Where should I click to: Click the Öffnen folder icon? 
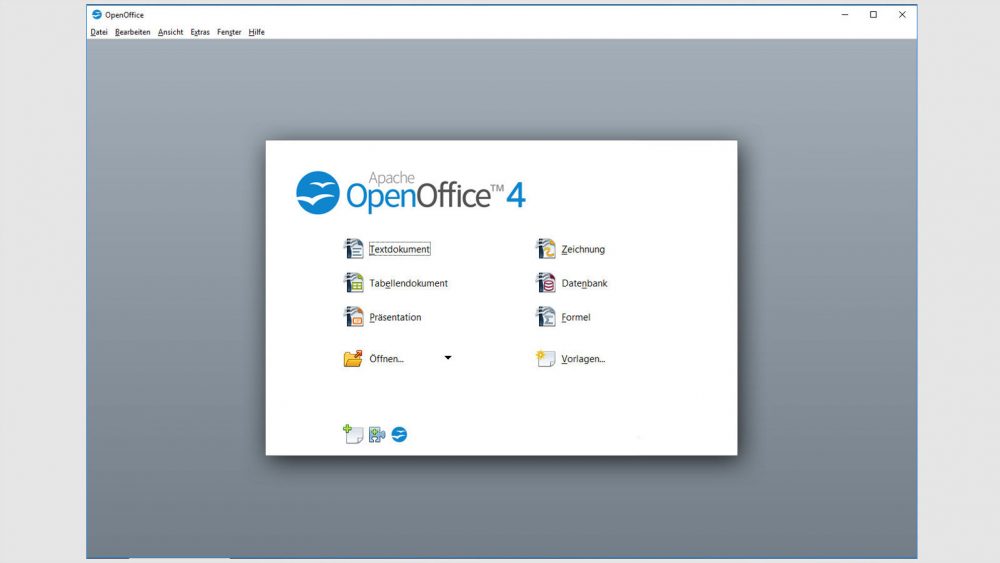353,358
